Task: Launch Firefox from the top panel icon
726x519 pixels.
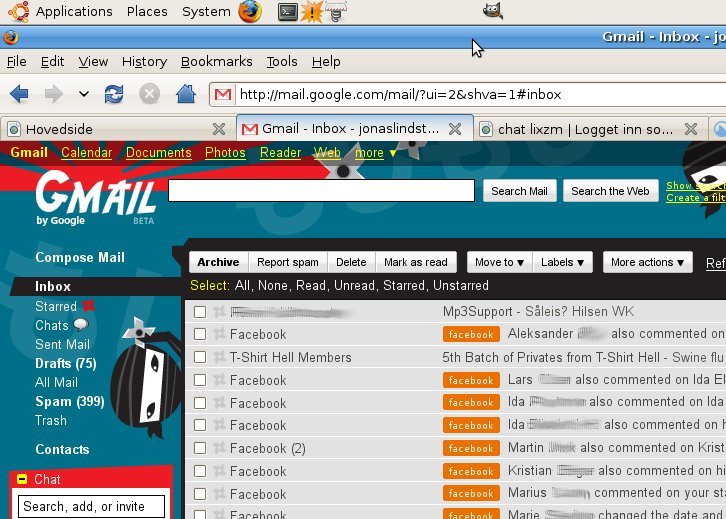Action: point(250,11)
